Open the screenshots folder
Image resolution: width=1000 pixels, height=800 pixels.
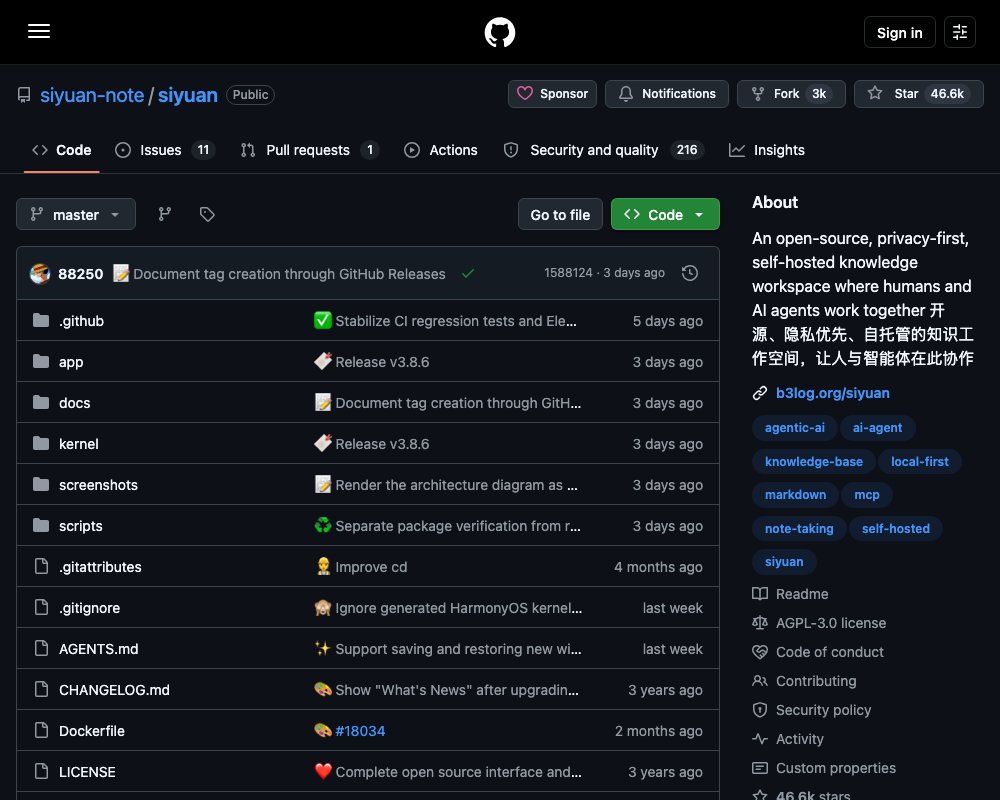[98, 485]
